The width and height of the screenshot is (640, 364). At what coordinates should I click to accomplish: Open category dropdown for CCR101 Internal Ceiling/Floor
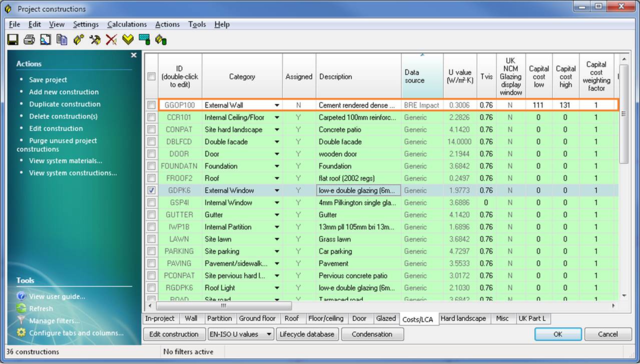click(277, 118)
